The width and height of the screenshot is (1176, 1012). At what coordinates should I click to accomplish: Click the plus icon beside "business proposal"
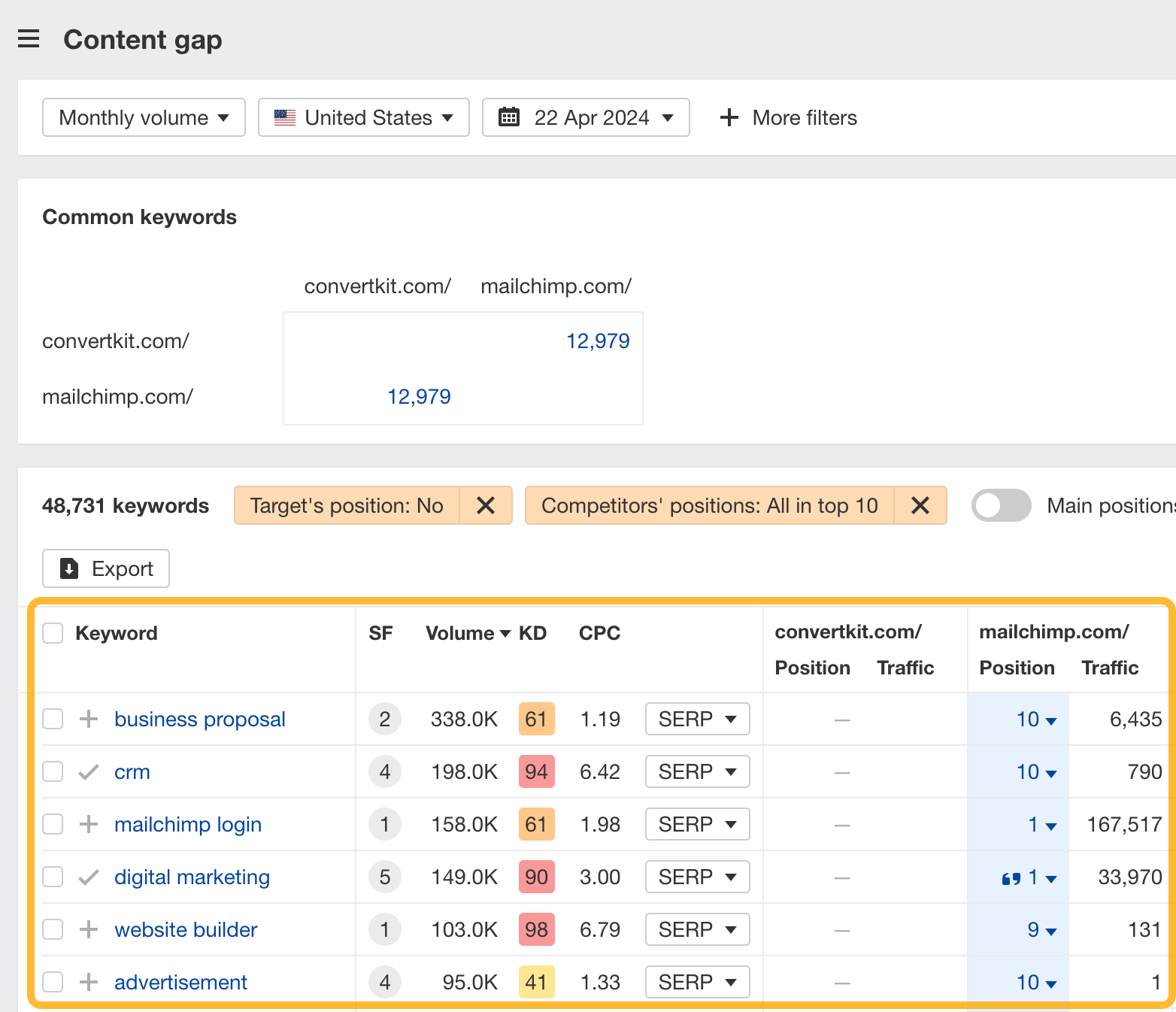(x=88, y=719)
